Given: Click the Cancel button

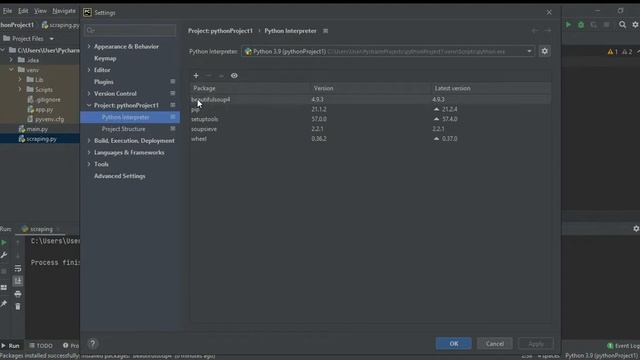Looking at the screenshot, I should point(495,344).
